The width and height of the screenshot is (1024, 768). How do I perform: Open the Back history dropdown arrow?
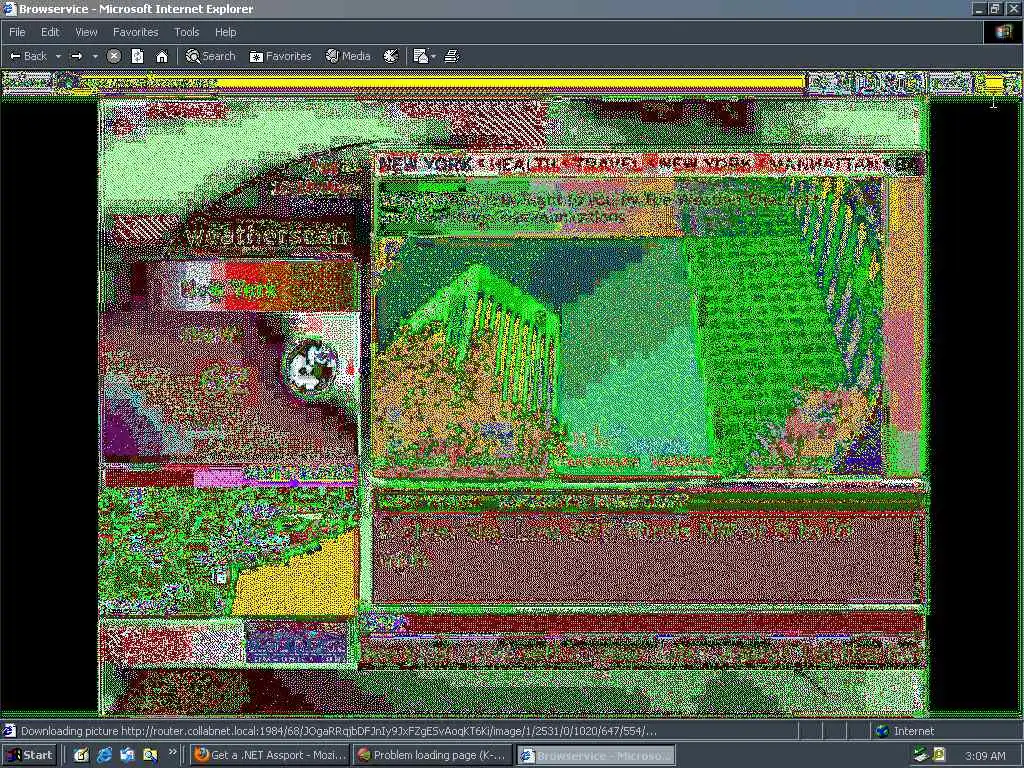[x=58, y=57]
